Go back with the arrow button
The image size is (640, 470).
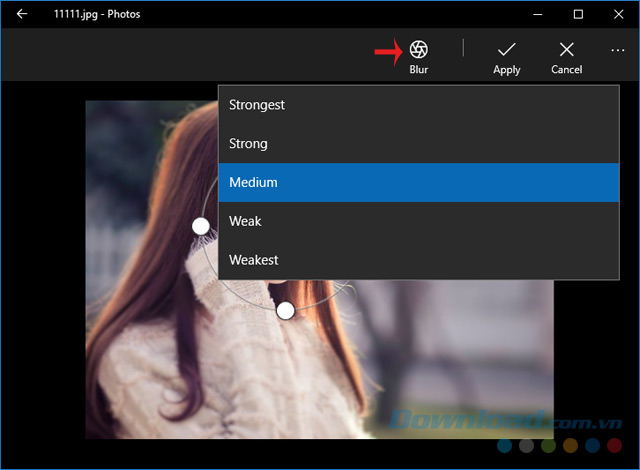[x=22, y=14]
